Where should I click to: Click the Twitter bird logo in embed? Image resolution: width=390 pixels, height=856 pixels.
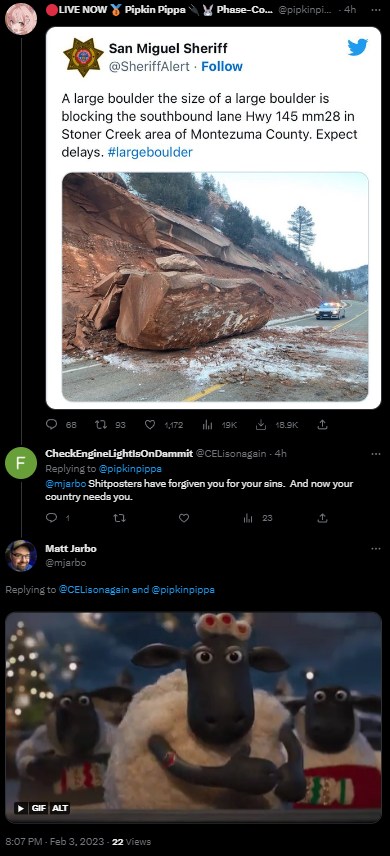[x=358, y=48]
